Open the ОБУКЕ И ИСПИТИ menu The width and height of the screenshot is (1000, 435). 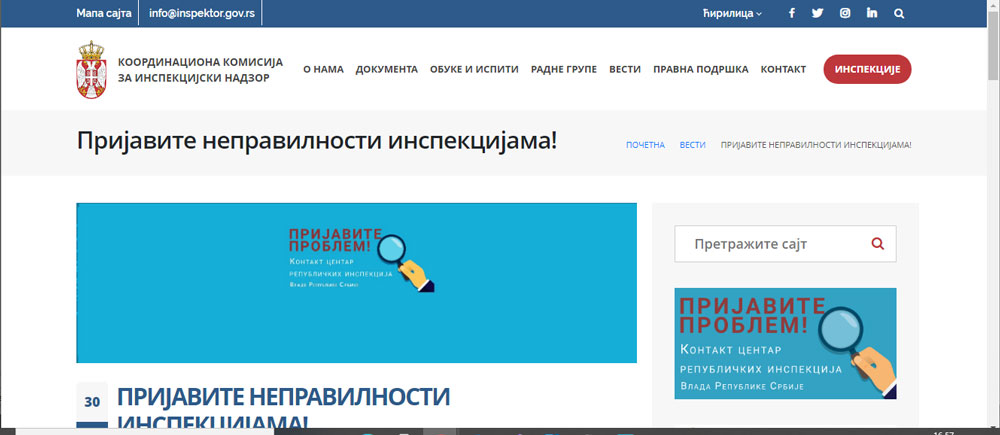pyautogui.click(x=474, y=70)
